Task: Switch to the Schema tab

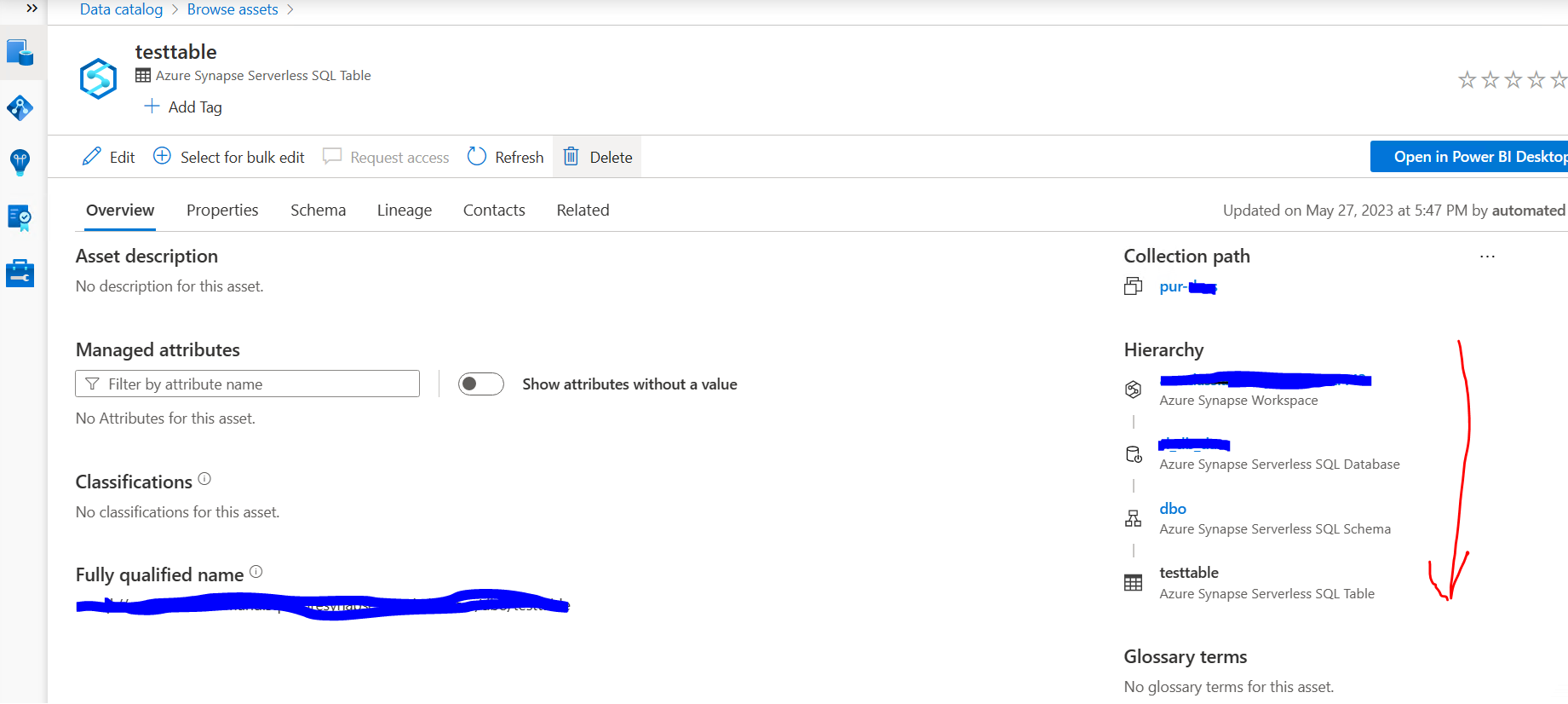Action: (x=318, y=211)
